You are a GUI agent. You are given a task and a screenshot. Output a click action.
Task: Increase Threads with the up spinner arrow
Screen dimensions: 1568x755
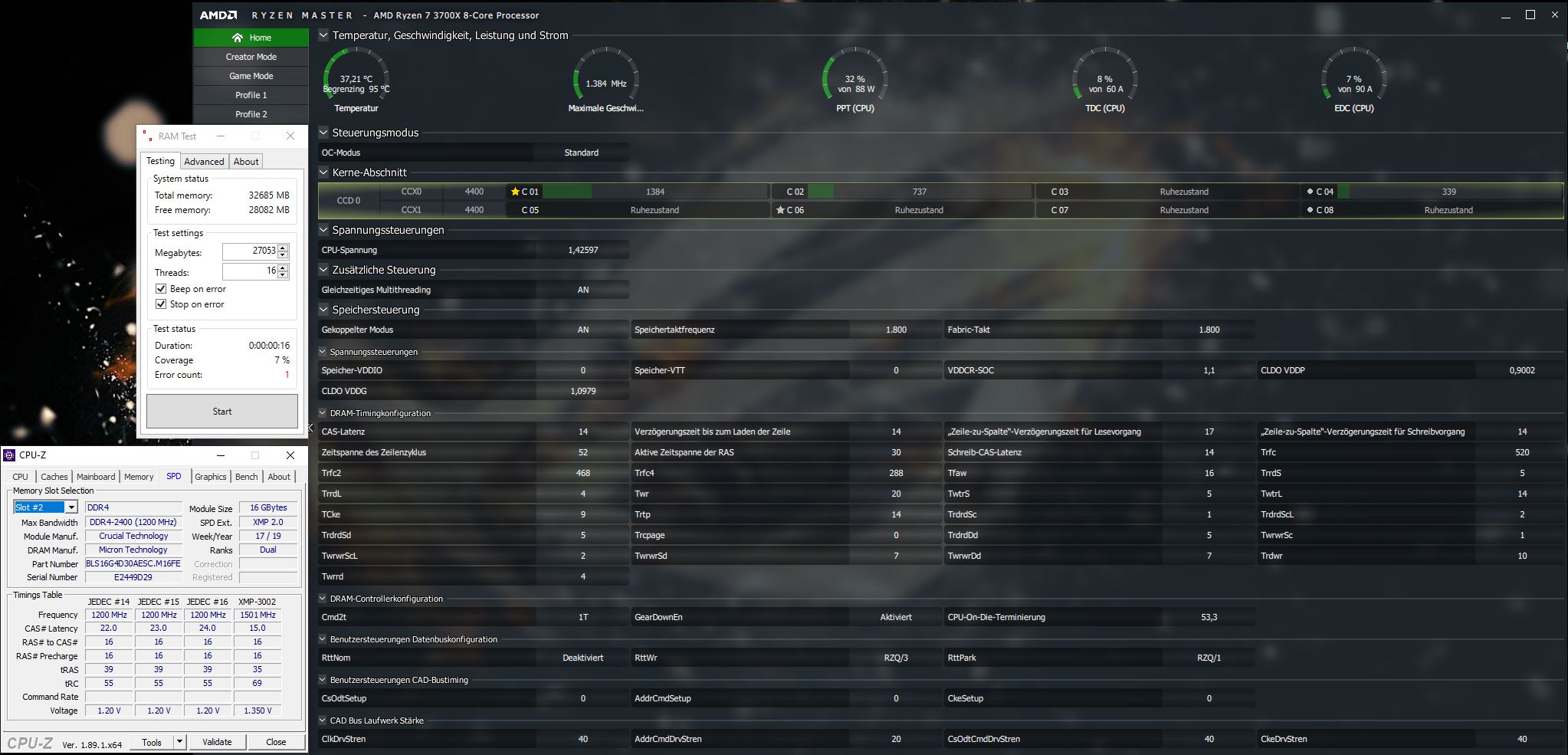284,268
